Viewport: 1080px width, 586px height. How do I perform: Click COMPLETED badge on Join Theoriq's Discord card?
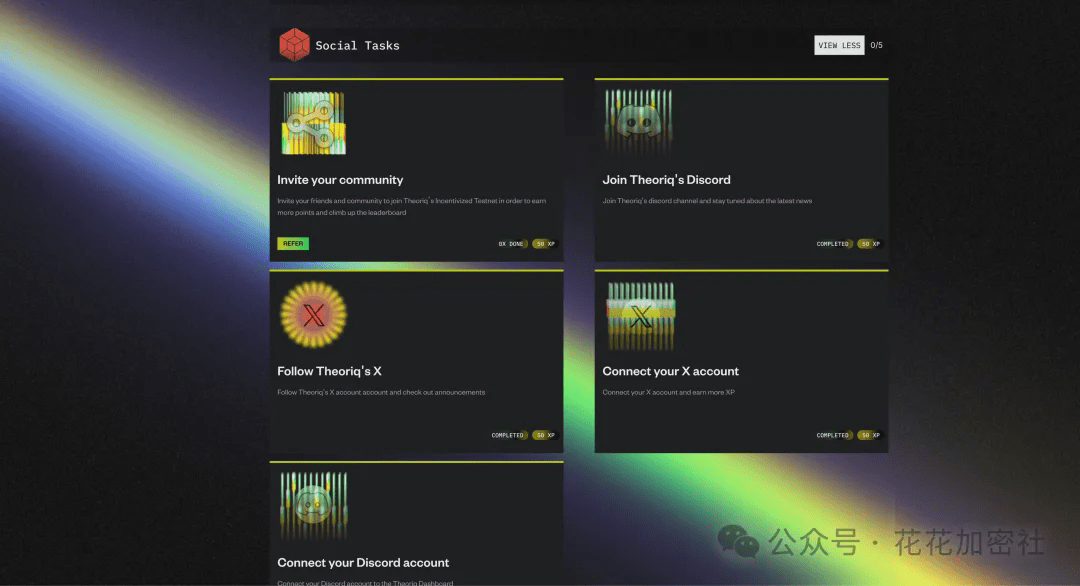(833, 244)
